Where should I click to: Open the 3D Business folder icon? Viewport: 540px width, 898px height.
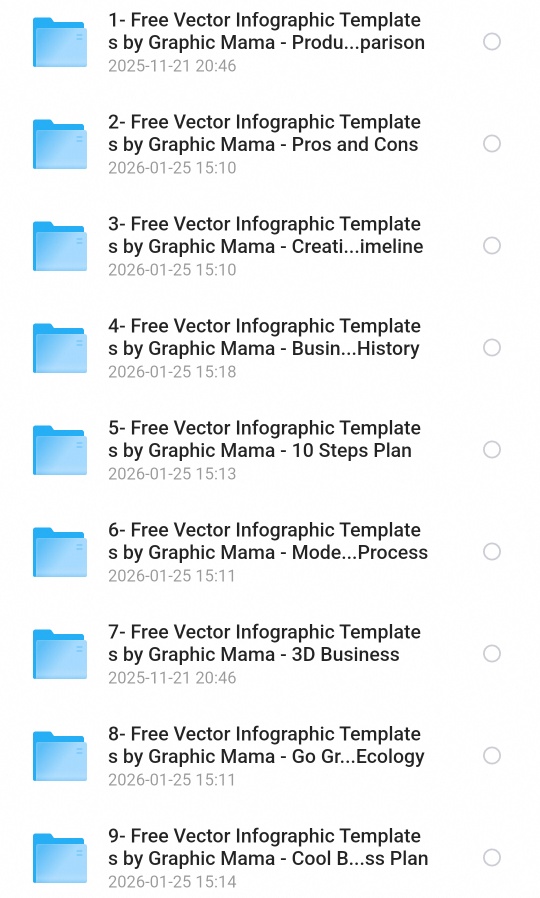60,654
